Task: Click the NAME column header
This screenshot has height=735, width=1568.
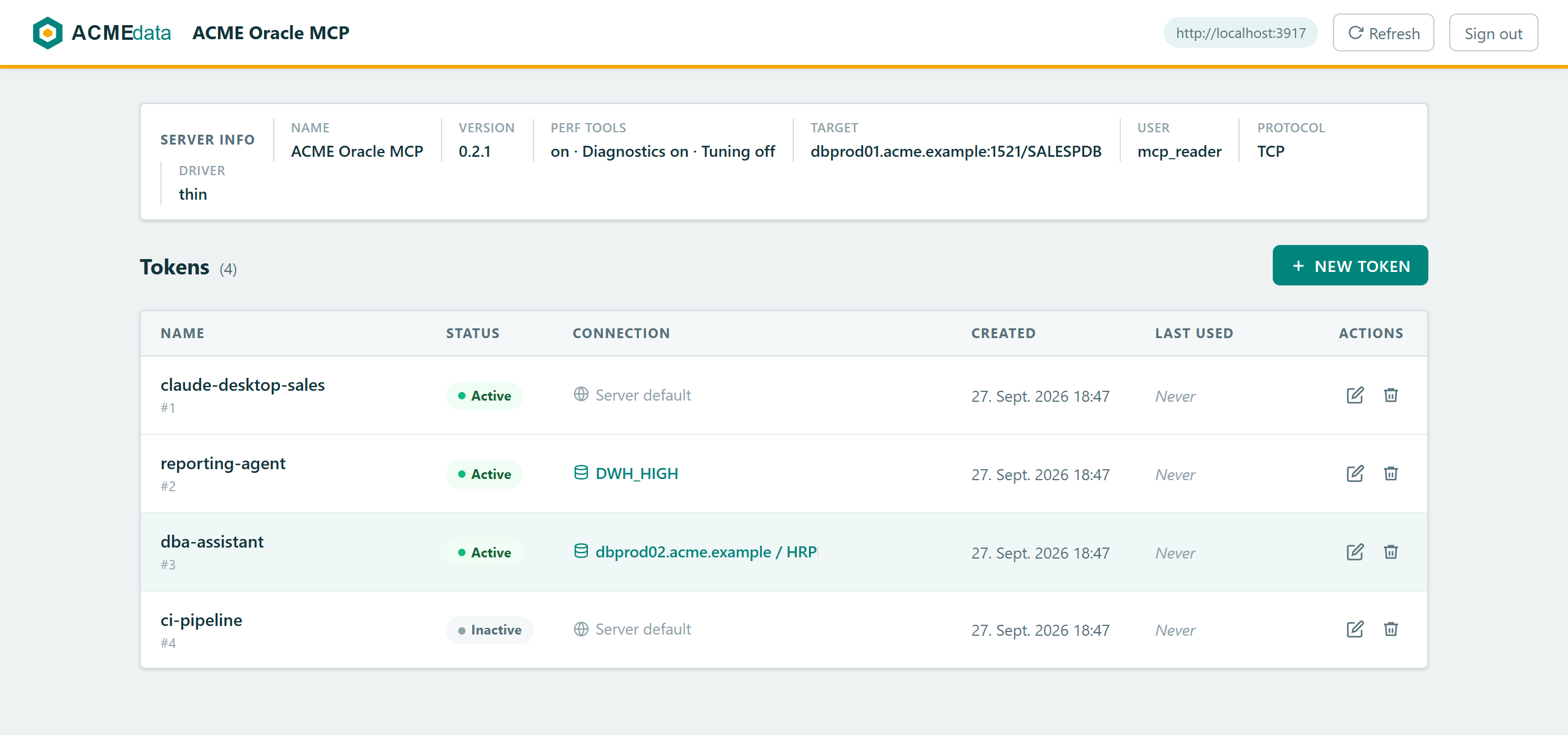Action: point(183,333)
